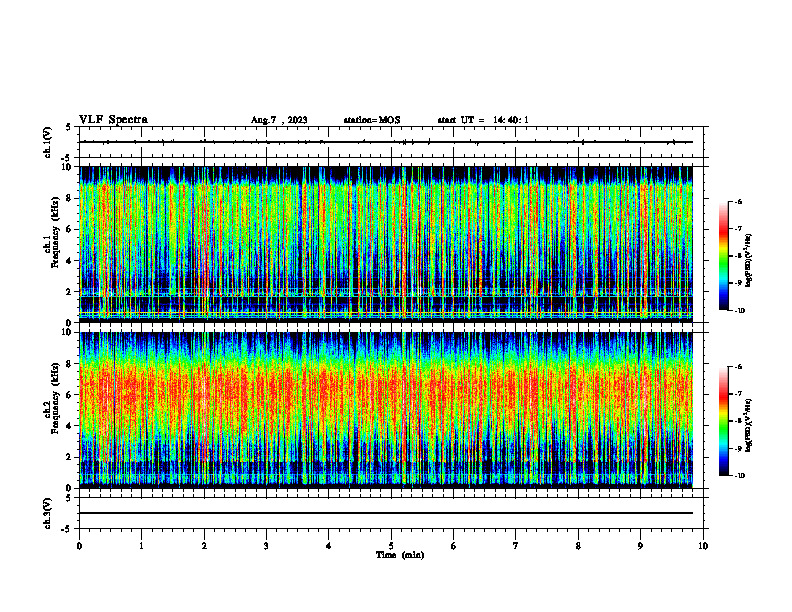792x612 pixels.
Task: Select ch.2 "Frequency (kHz)" axis label
Action: [55, 398]
